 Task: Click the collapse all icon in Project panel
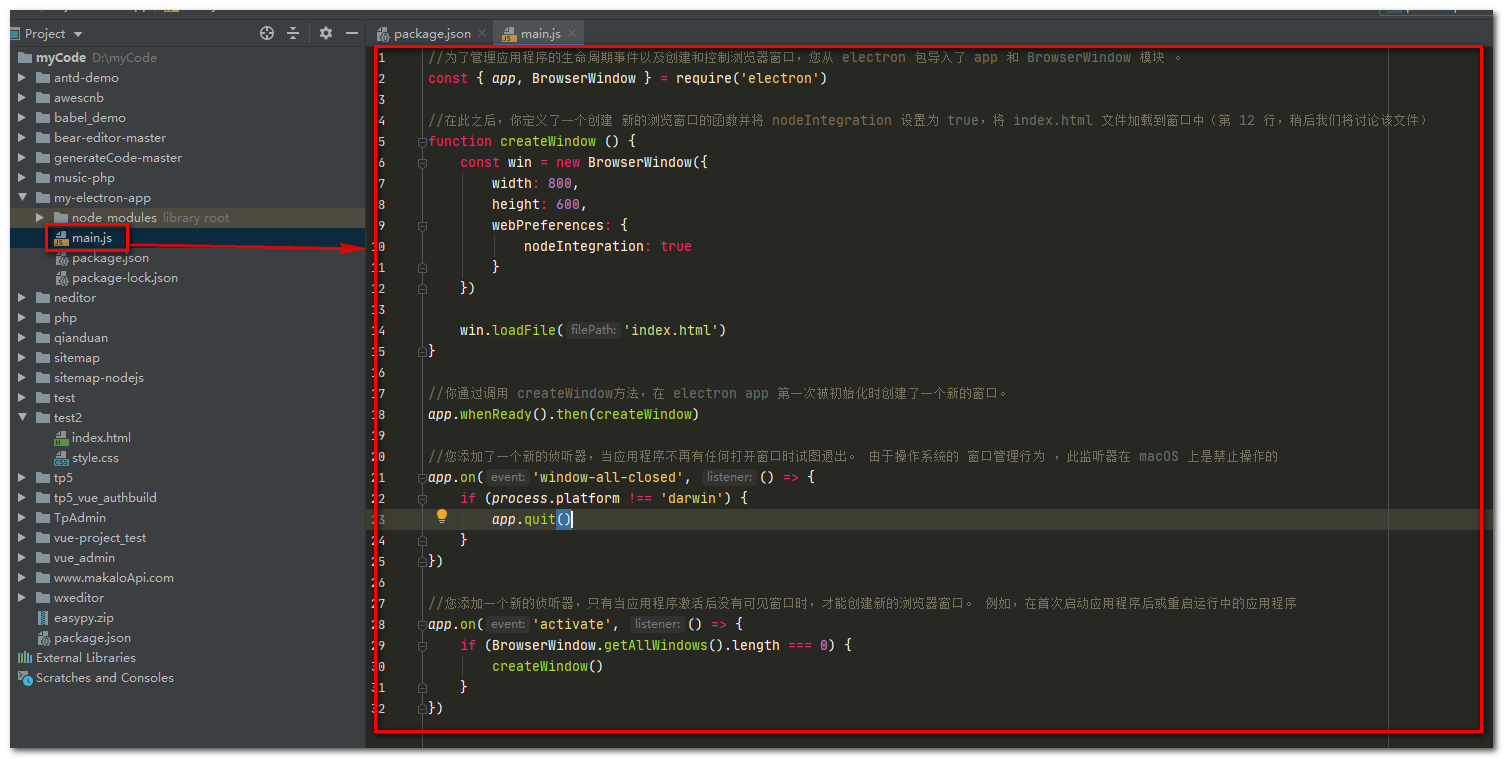293,33
